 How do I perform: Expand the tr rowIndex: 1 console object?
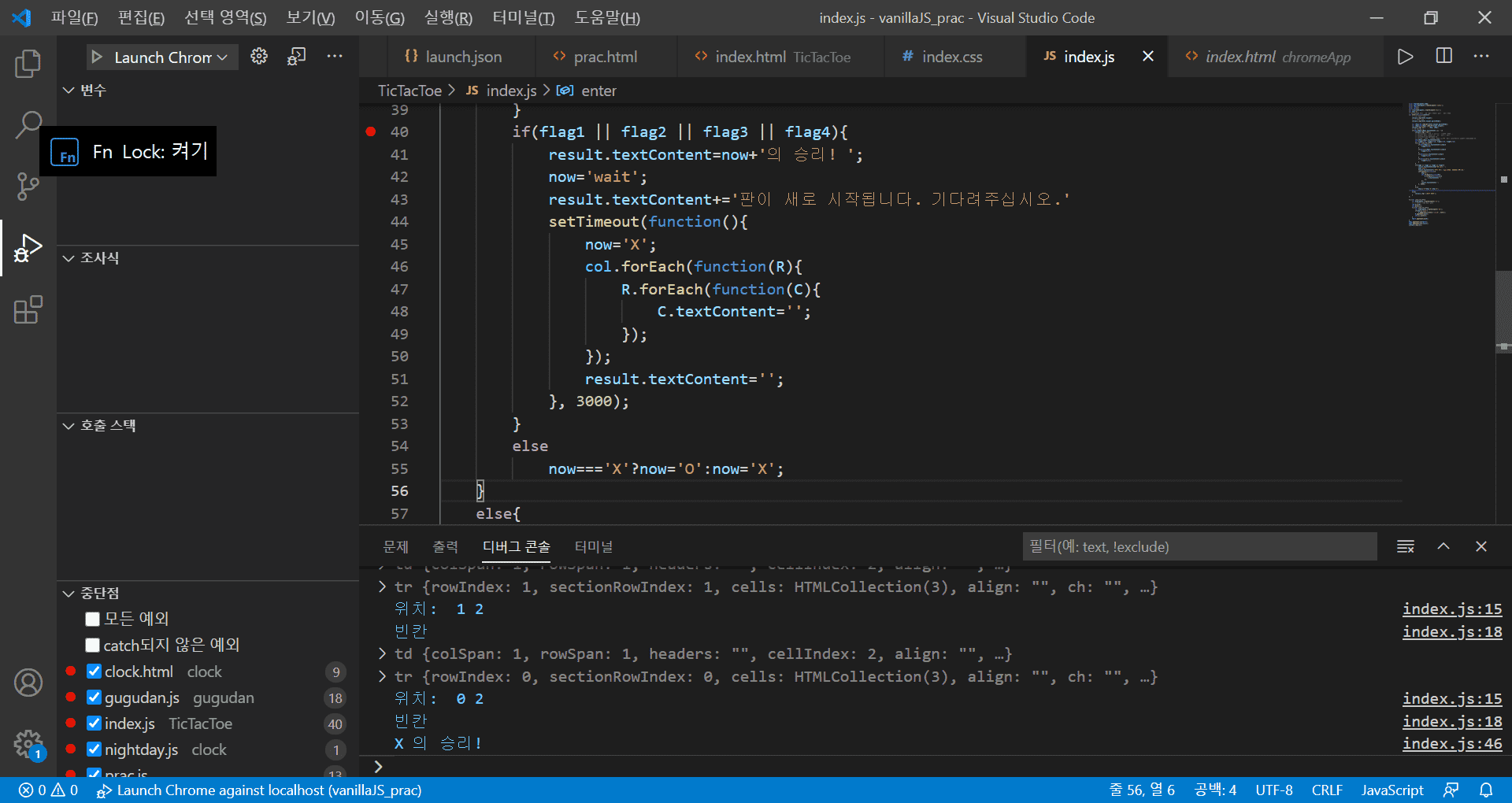coord(383,587)
